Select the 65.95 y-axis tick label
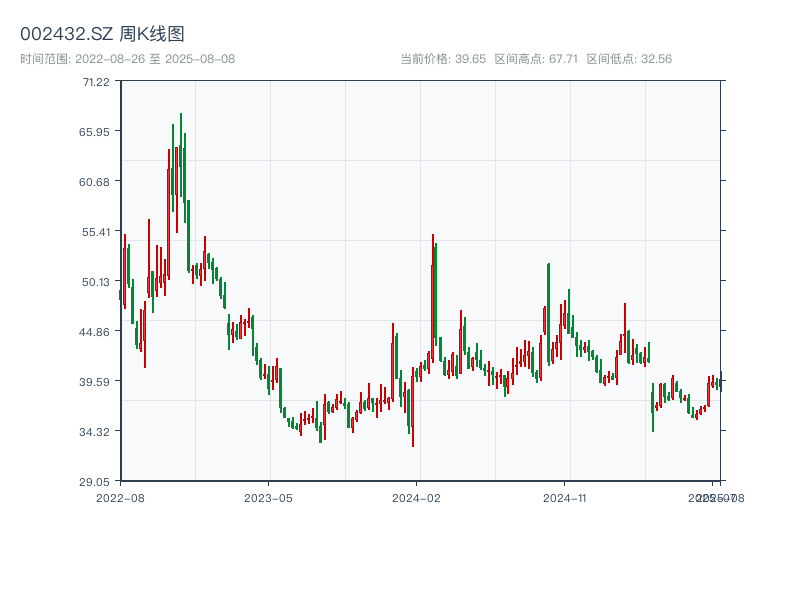The image size is (800, 600). (96, 132)
